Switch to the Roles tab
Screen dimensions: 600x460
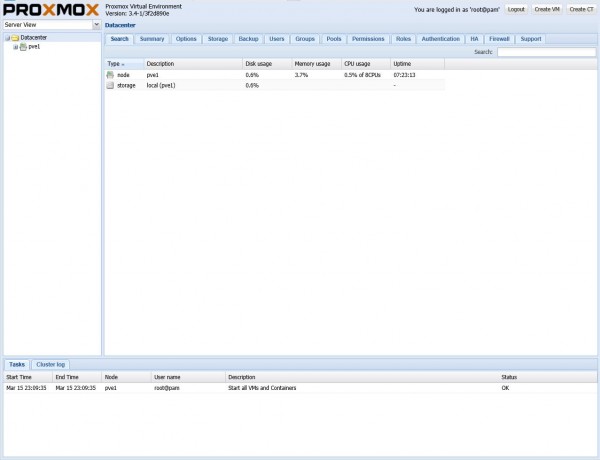(x=403, y=39)
